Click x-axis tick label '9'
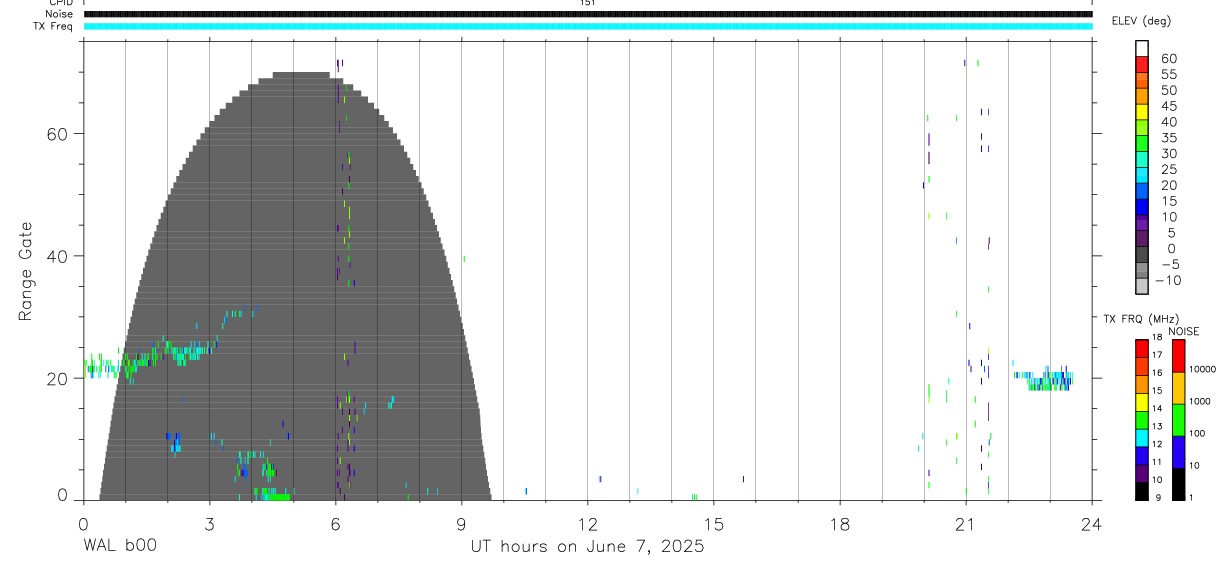 pyautogui.click(x=461, y=523)
